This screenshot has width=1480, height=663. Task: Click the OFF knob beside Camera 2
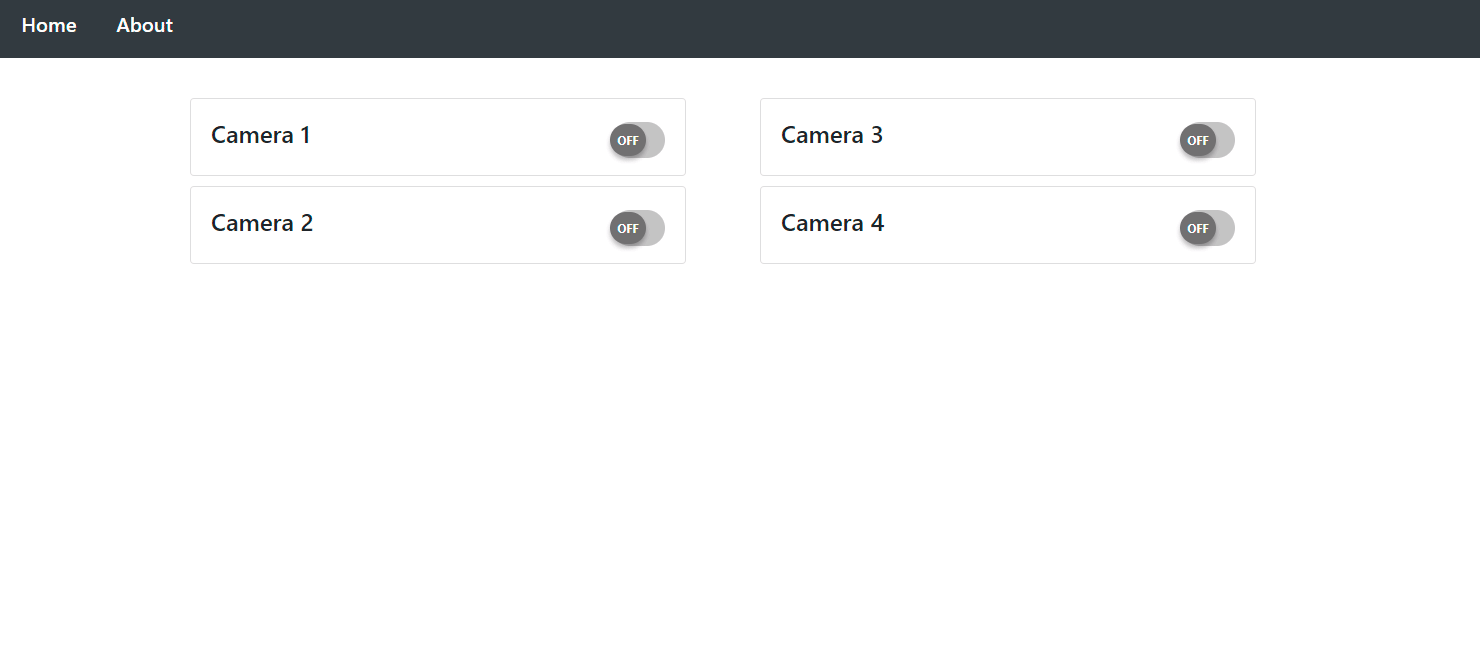click(x=628, y=228)
